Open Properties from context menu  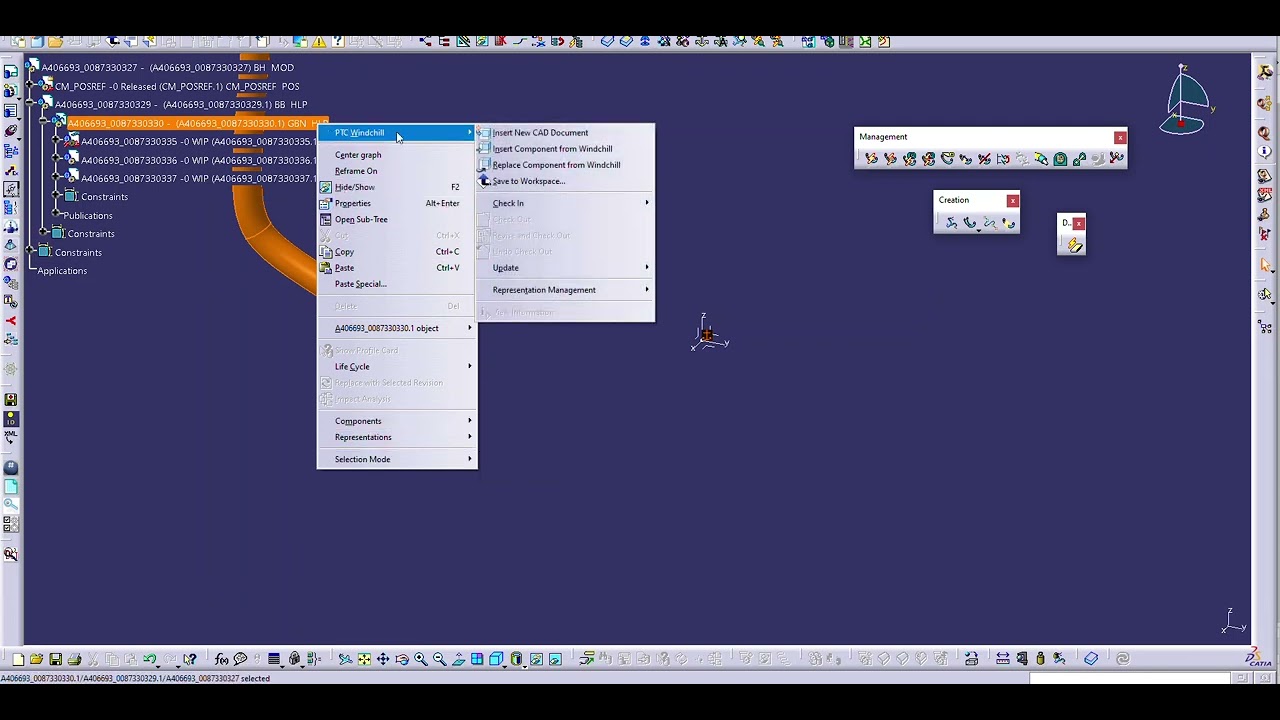tap(397, 203)
